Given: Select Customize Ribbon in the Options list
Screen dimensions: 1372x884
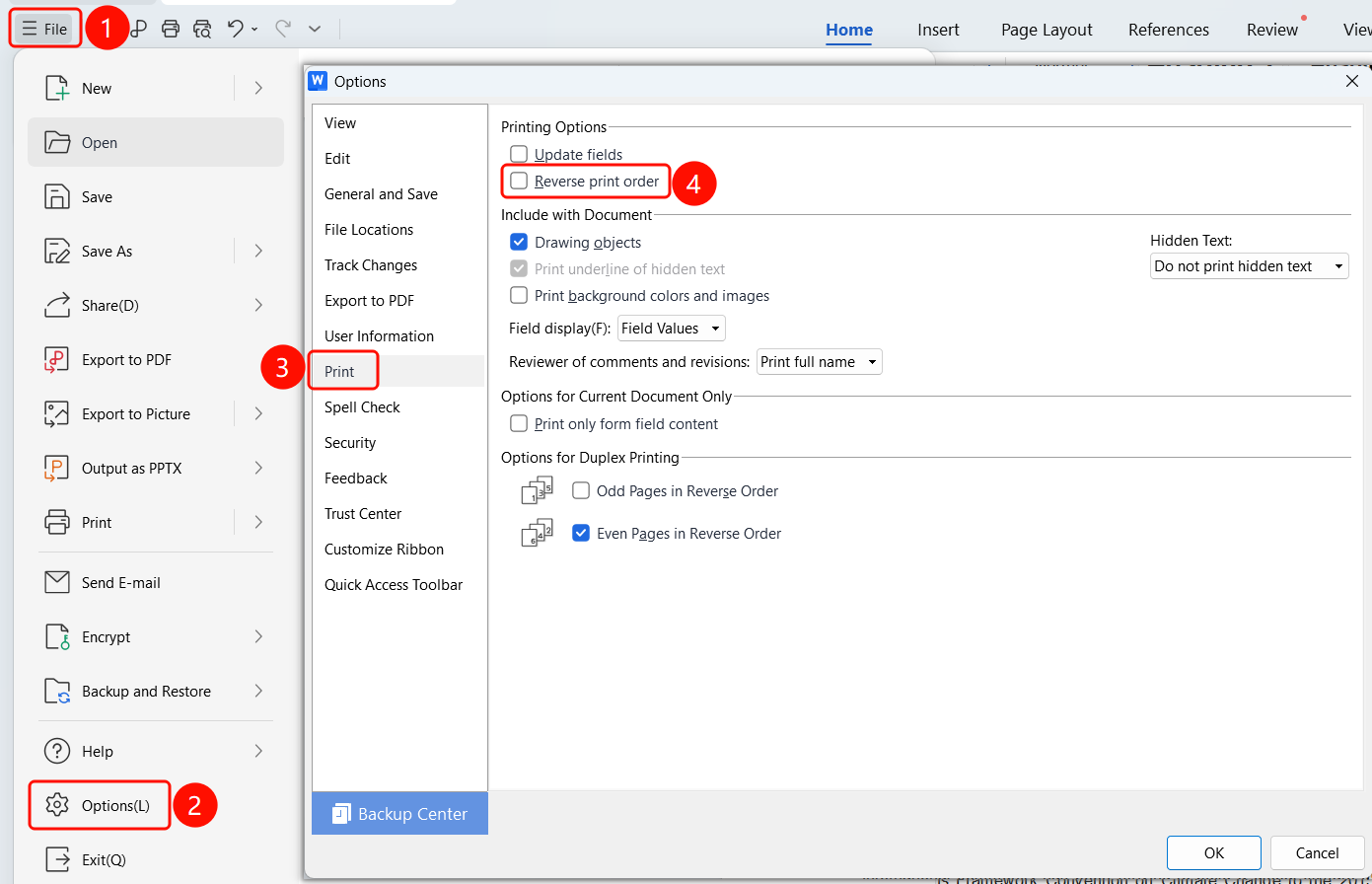Looking at the screenshot, I should (398, 549).
